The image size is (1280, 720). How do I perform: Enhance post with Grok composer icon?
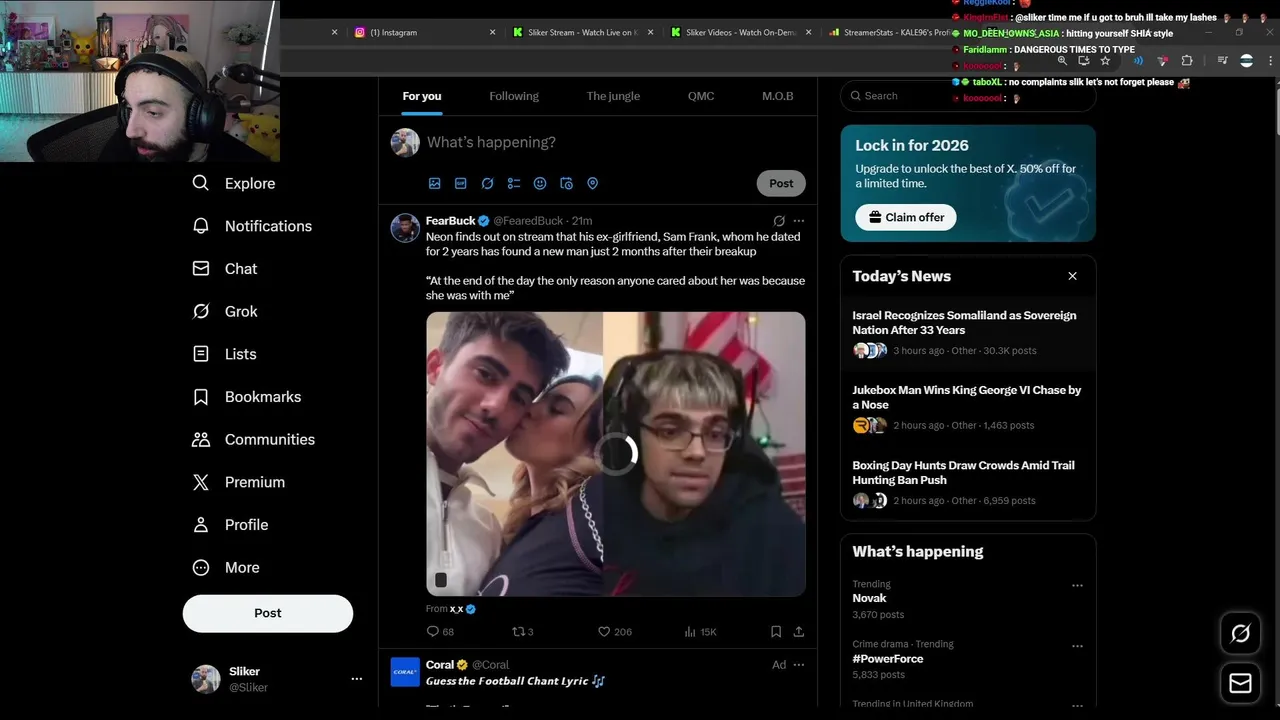click(x=487, y=183)
